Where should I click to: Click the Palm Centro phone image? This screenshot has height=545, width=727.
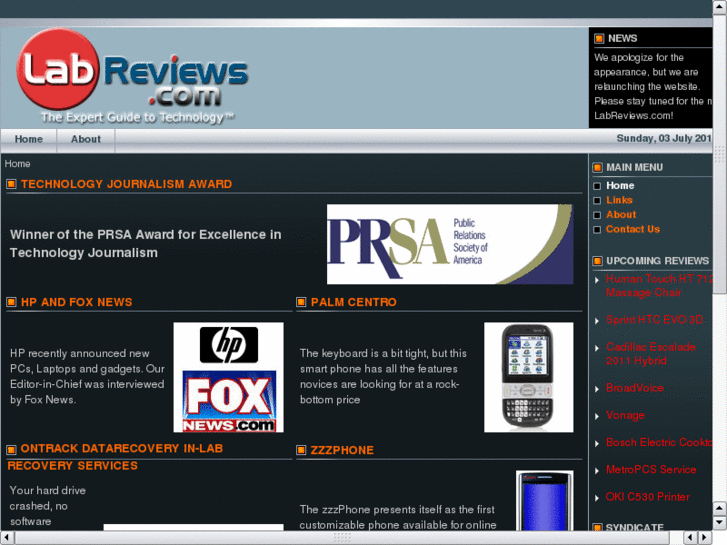pyautogui.click(x=529, y=378)
